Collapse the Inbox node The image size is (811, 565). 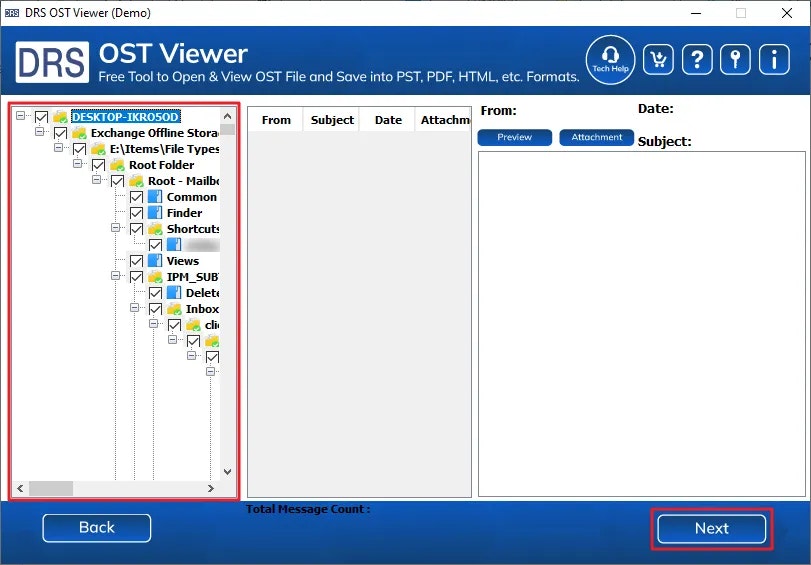click(134, 307)
